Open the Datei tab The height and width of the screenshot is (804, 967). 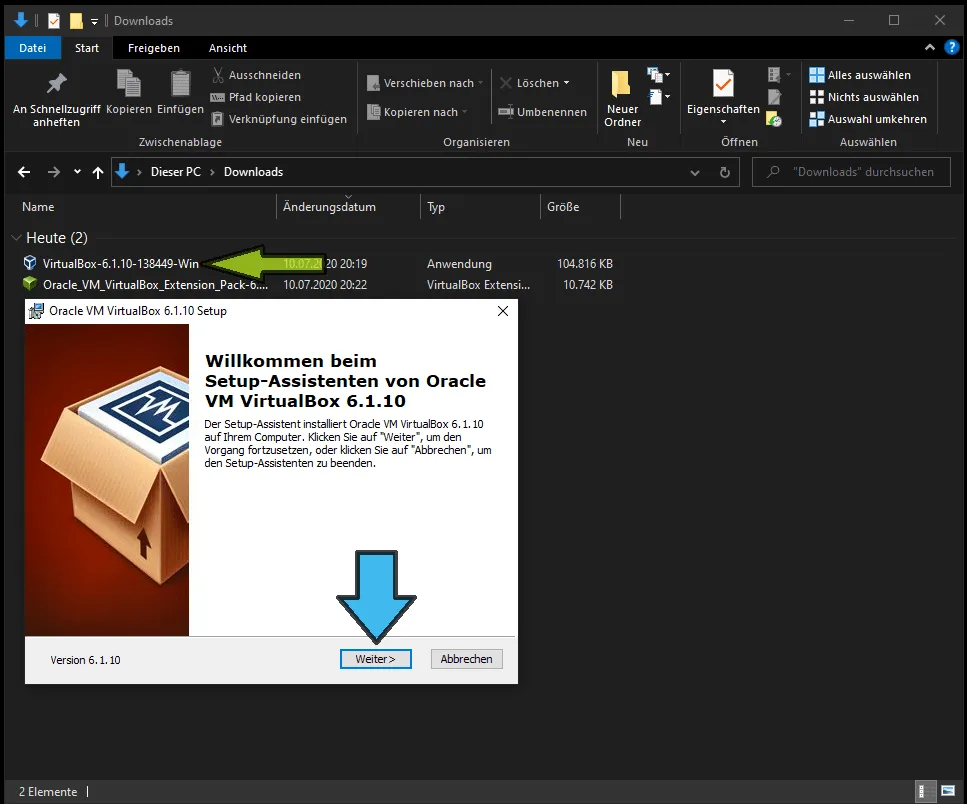tap(33, 47)
